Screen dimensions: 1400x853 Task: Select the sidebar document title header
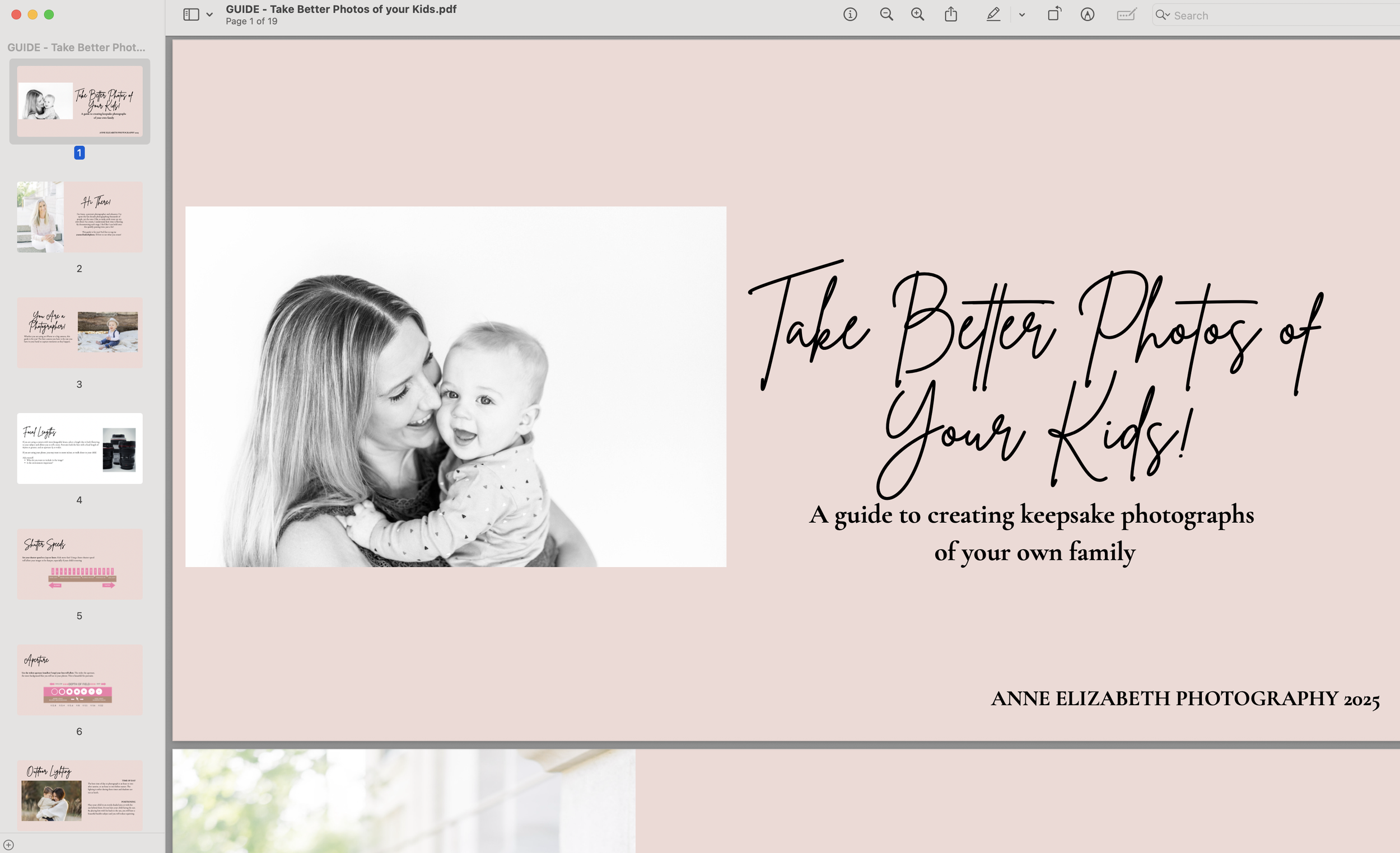point(76,48)
